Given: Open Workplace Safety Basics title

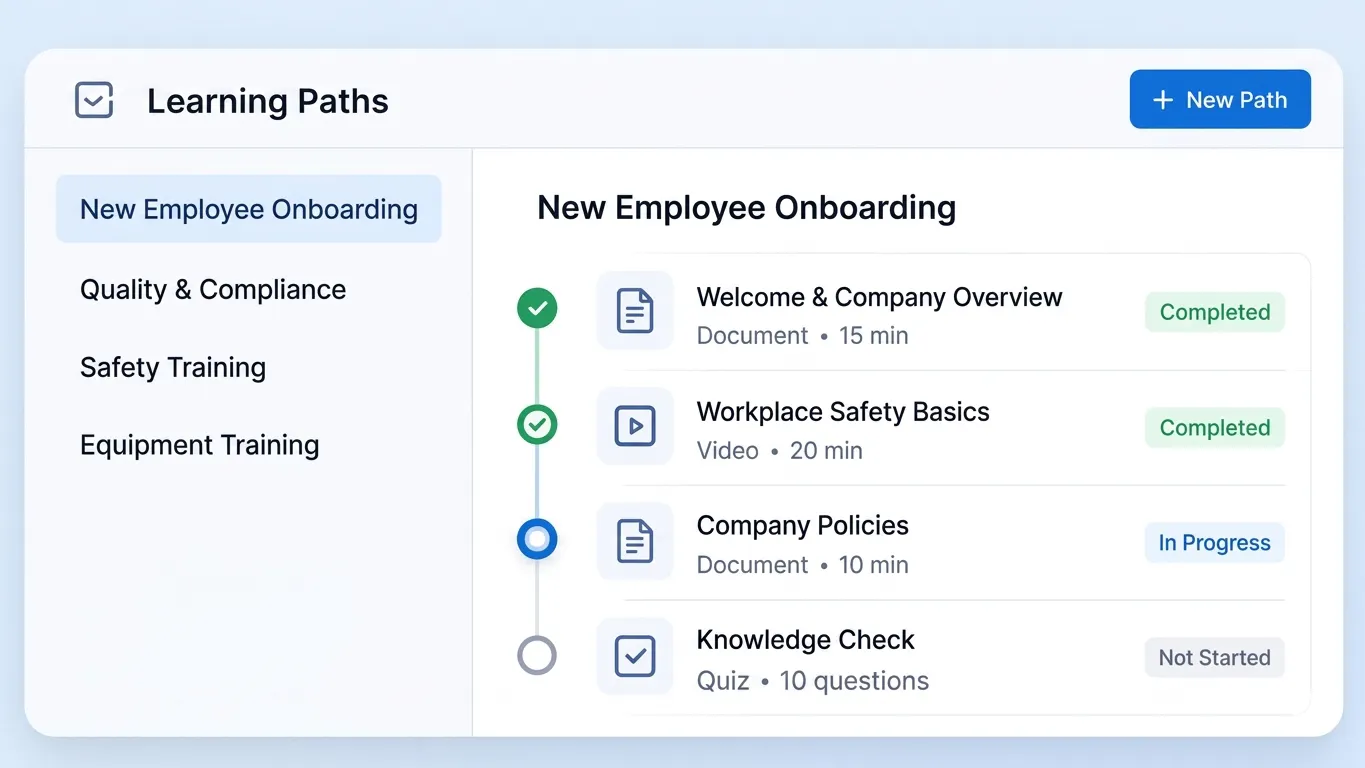Looking at the screenshot, I should coord(843,411).
